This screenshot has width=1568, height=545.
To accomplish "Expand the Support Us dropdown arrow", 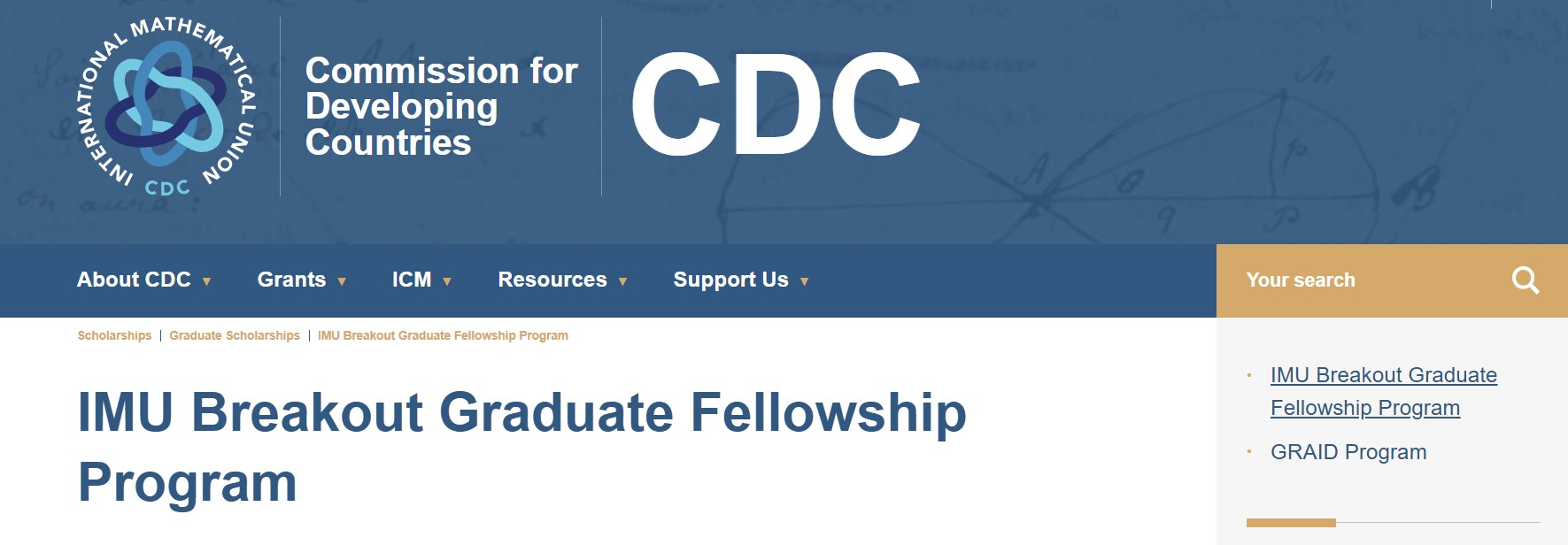I will 804,281.
